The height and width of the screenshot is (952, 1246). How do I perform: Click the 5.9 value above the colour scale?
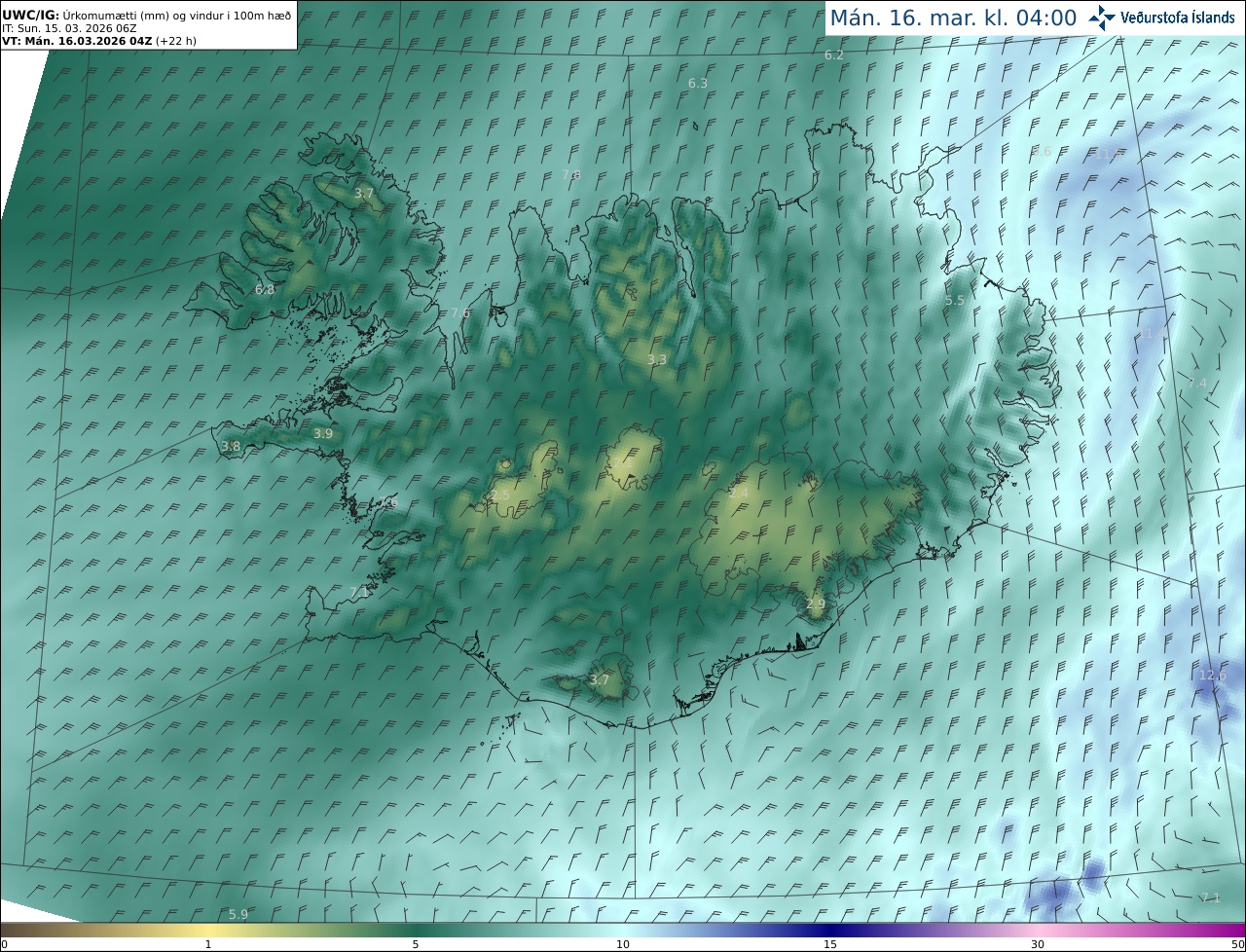238,914
